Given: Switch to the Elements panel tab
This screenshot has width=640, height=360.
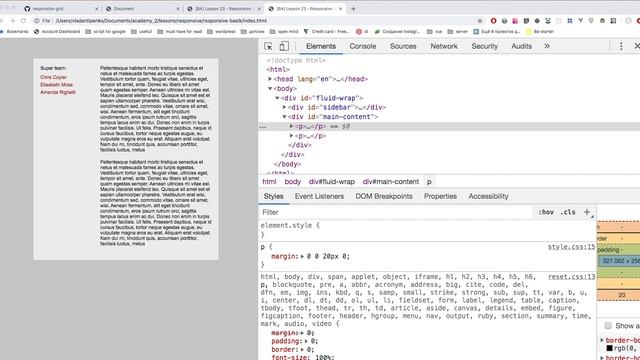Looking at the screenshot, I should 321,46.
